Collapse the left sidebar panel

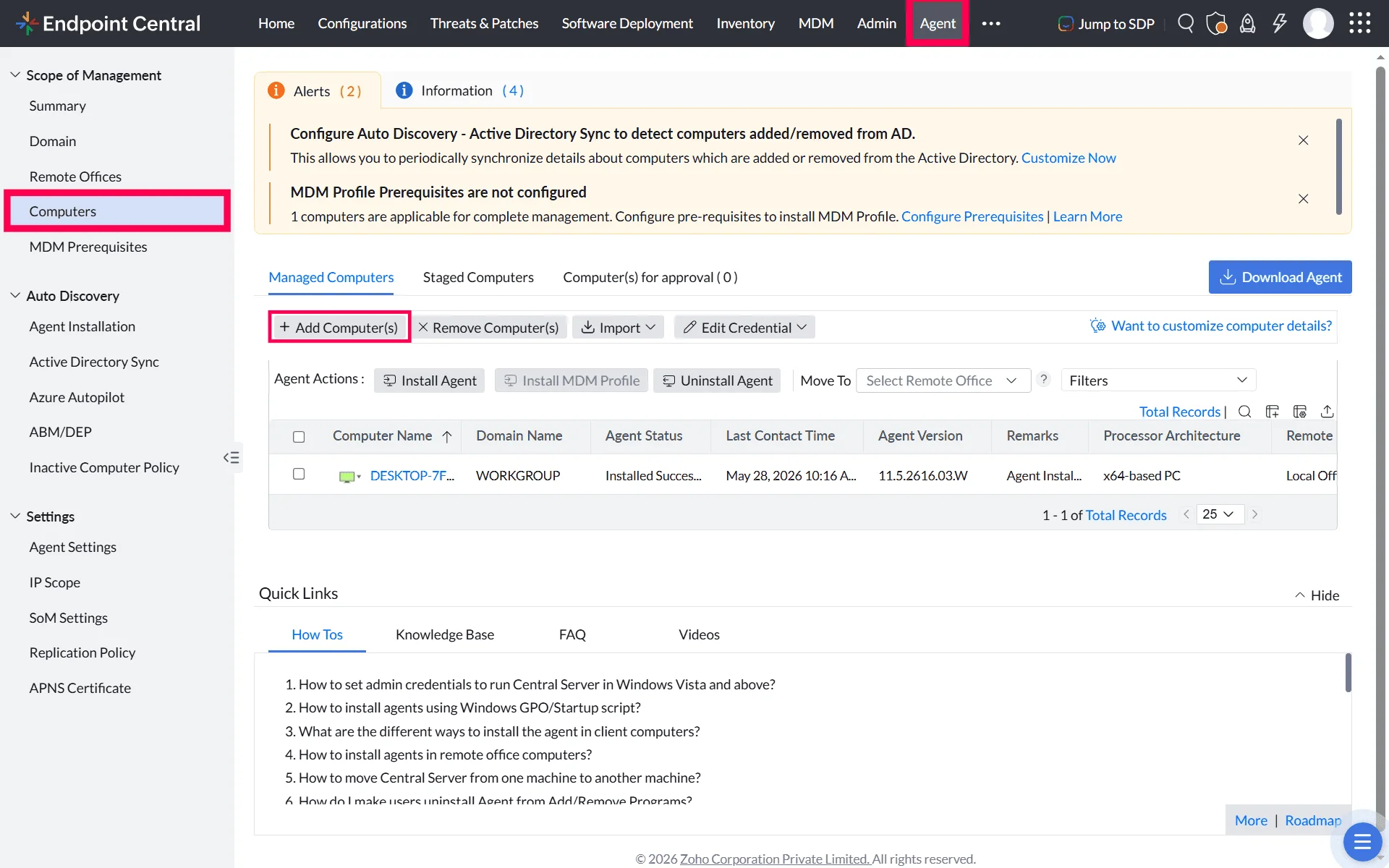pyautogui.click(x=231, y=457)
